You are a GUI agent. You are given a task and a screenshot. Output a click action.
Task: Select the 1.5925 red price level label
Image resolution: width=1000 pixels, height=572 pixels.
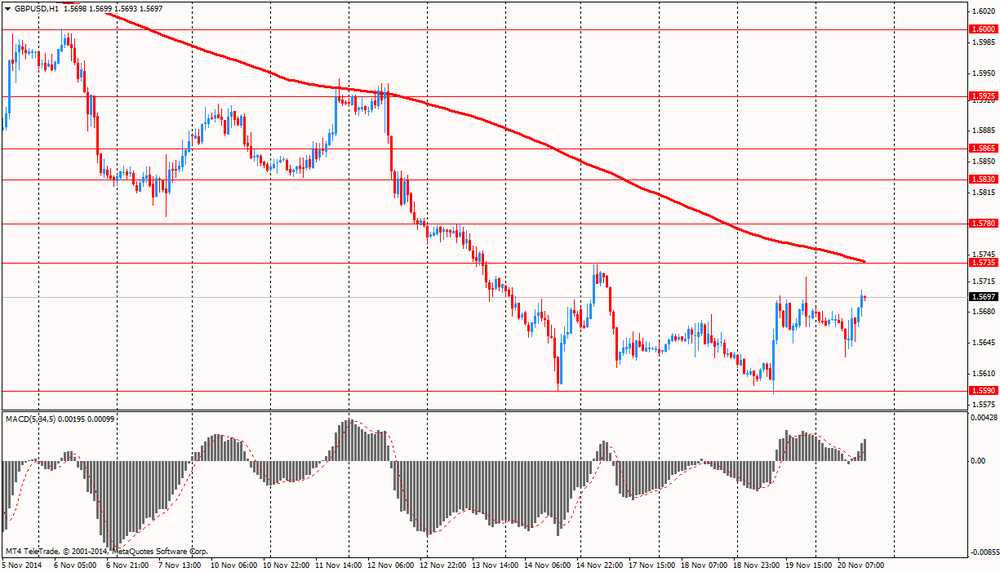coord(983,96)
